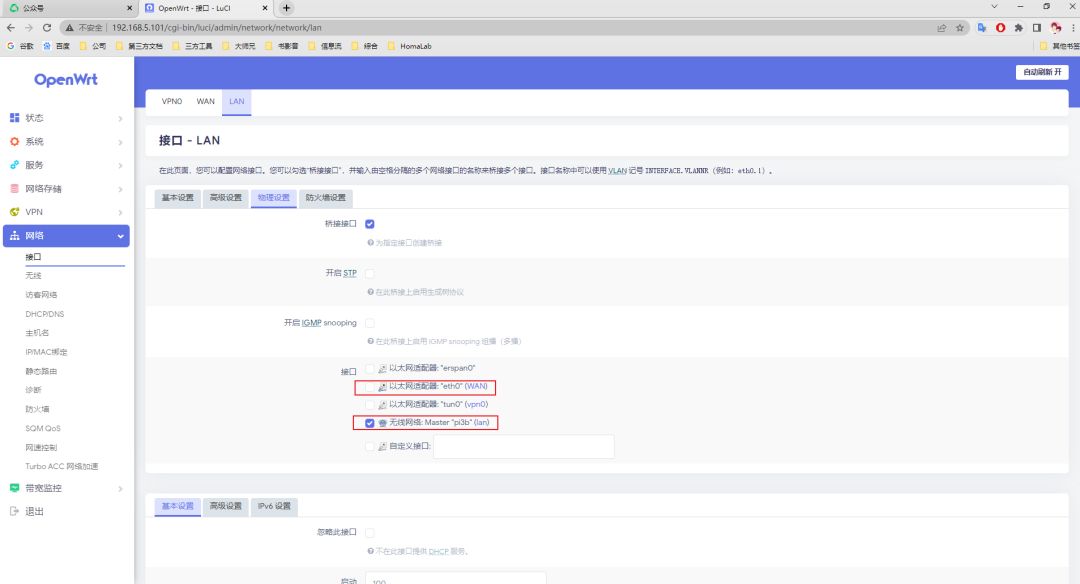Expand the 网络存储 menu chevron

tap(121, 189)
